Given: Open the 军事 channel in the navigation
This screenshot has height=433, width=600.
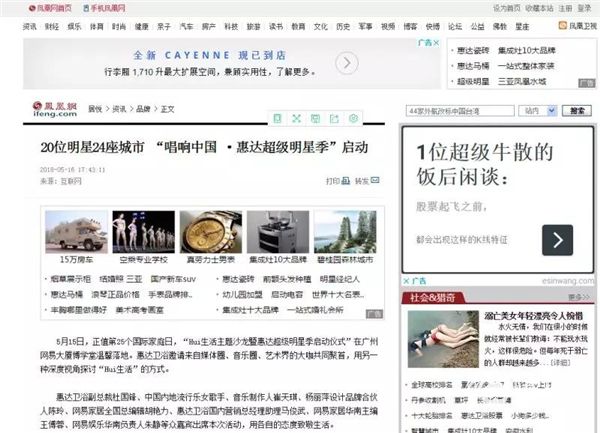Looking at the screenshot, I should point(365,26).
